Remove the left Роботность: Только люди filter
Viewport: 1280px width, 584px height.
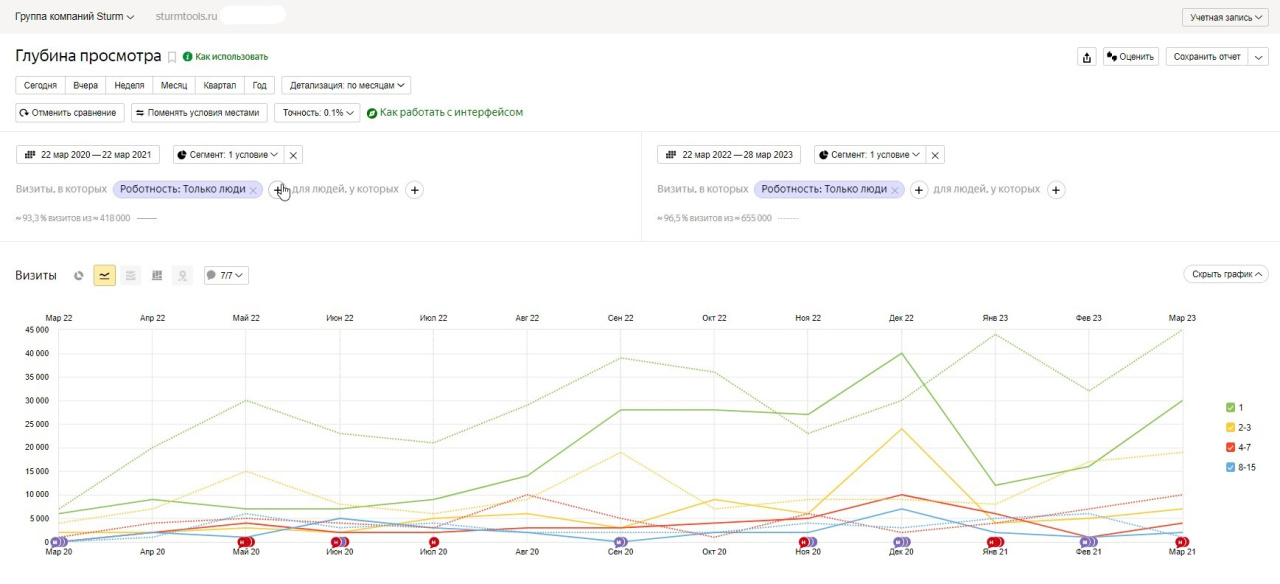click(x=254, y=189)
